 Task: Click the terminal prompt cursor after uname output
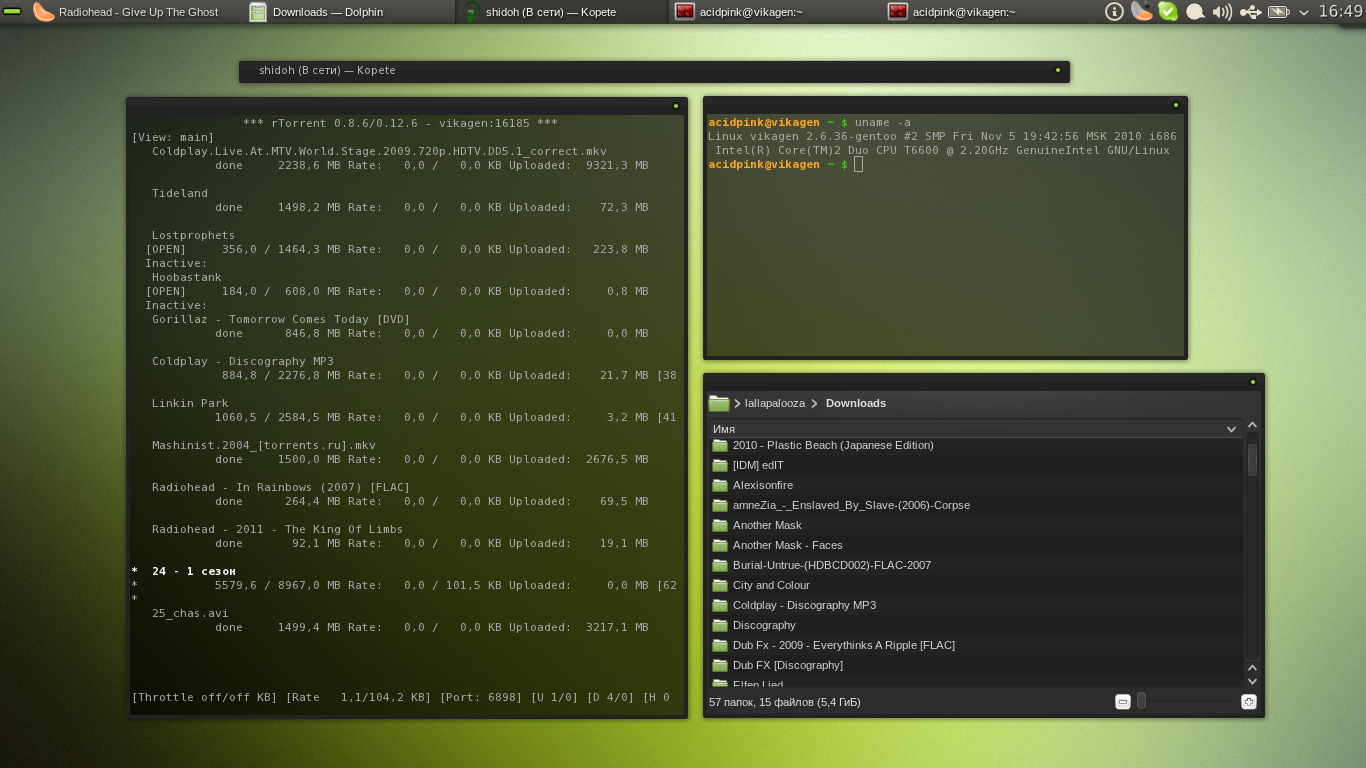[858, 164]
